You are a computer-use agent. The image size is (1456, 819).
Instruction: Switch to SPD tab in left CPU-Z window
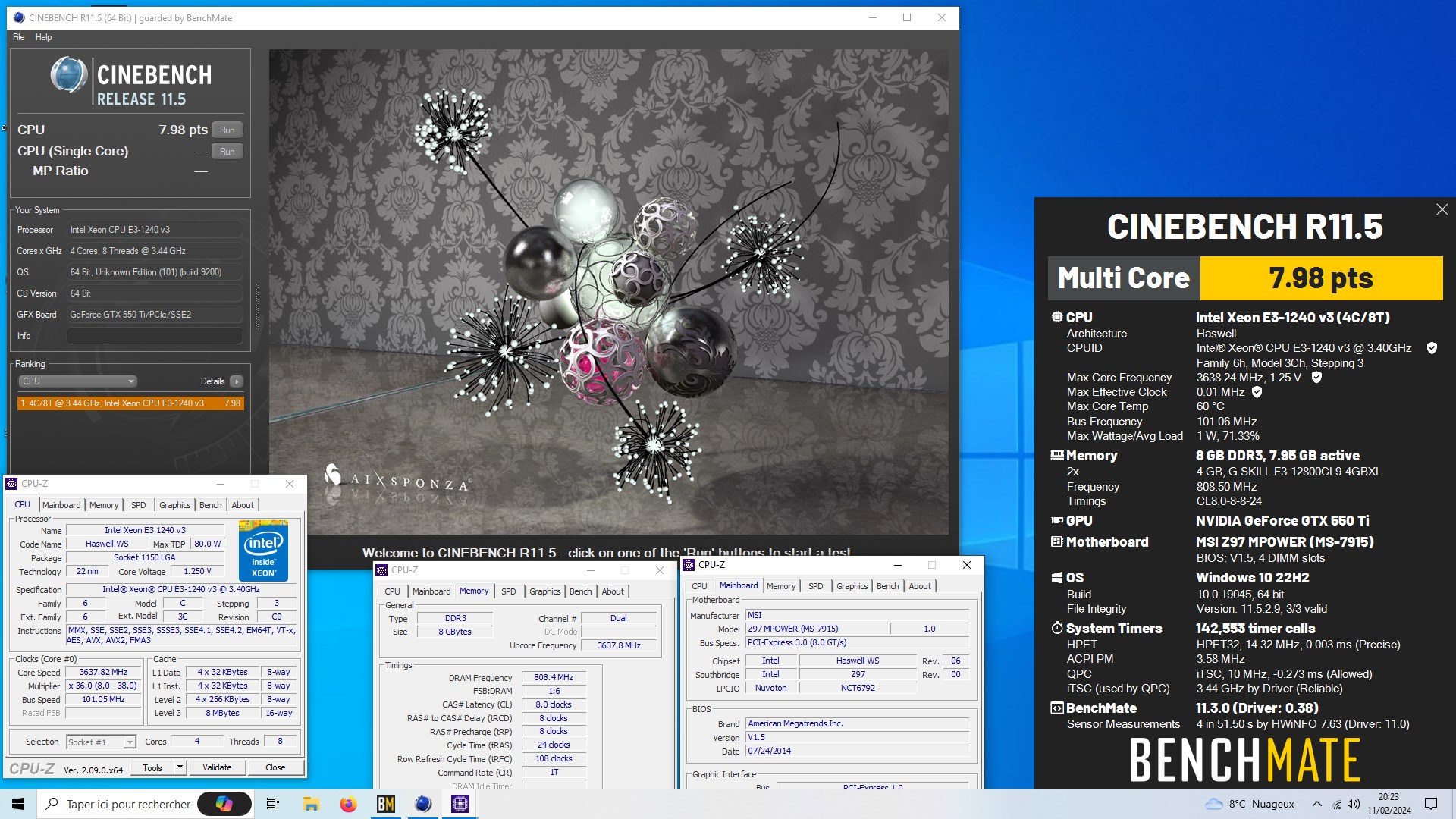pyautogui.click(x=138, y=505)
